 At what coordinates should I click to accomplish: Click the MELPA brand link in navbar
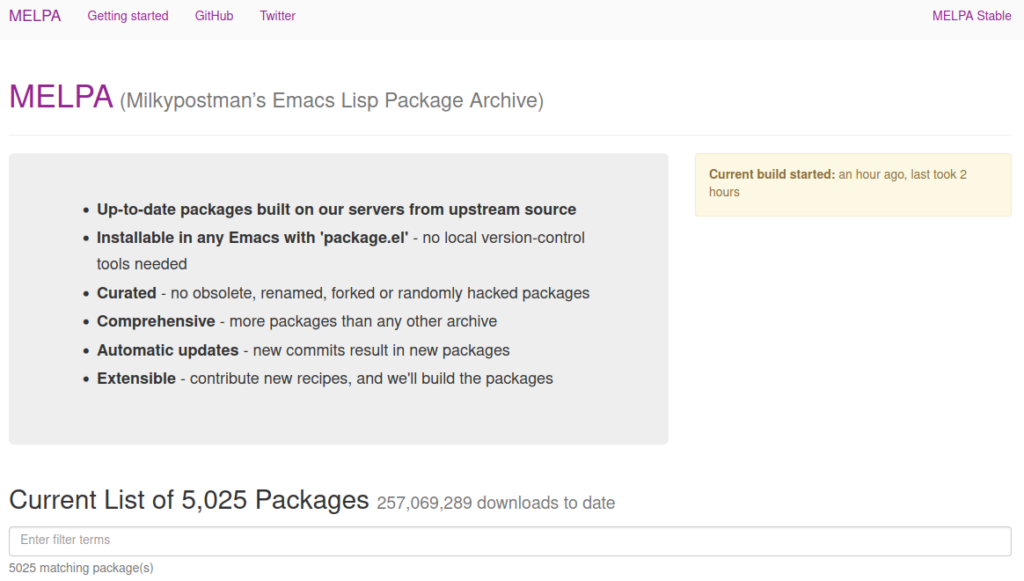[x=35, y=16]
